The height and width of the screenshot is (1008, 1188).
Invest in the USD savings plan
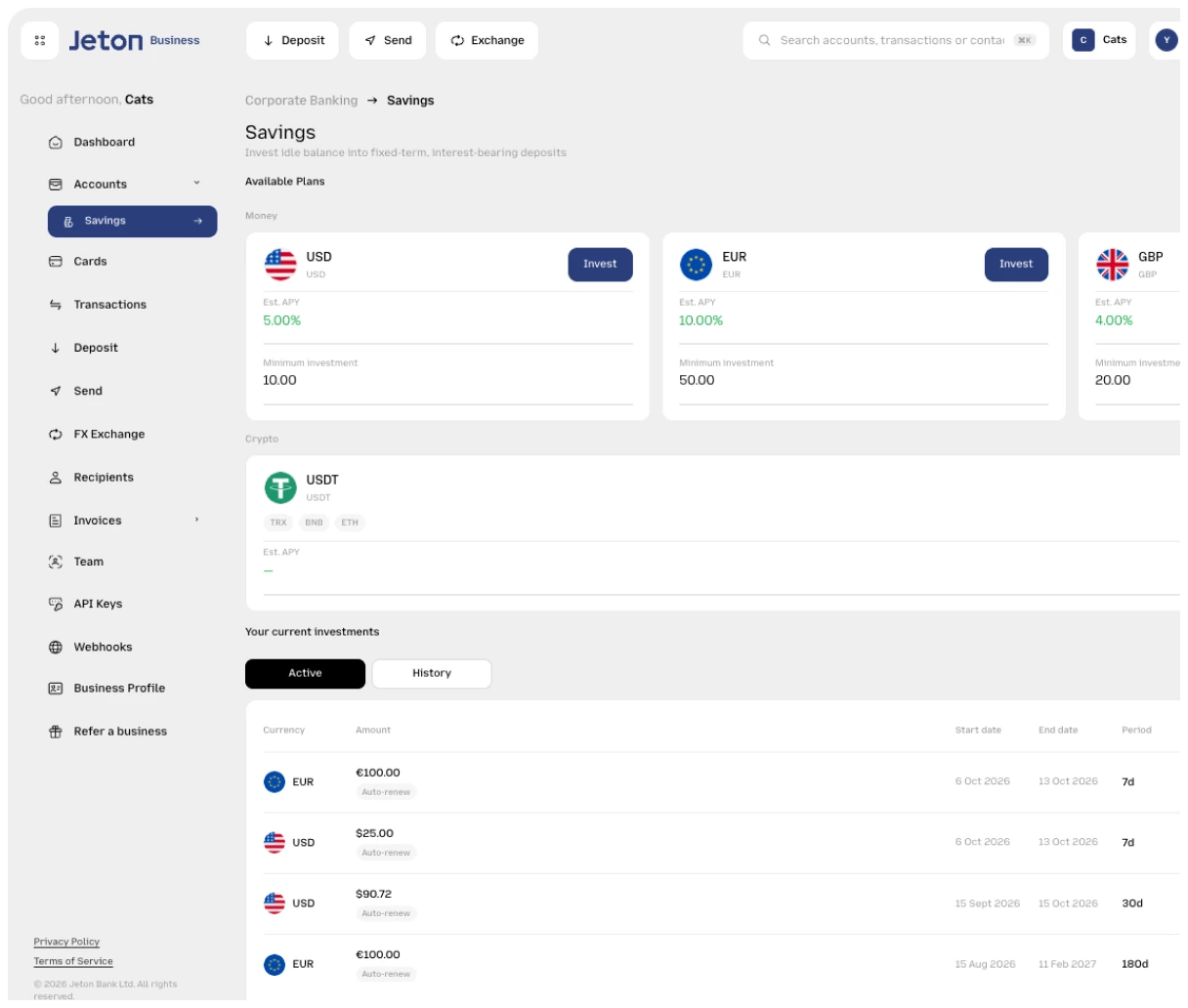tap(600, 264)
